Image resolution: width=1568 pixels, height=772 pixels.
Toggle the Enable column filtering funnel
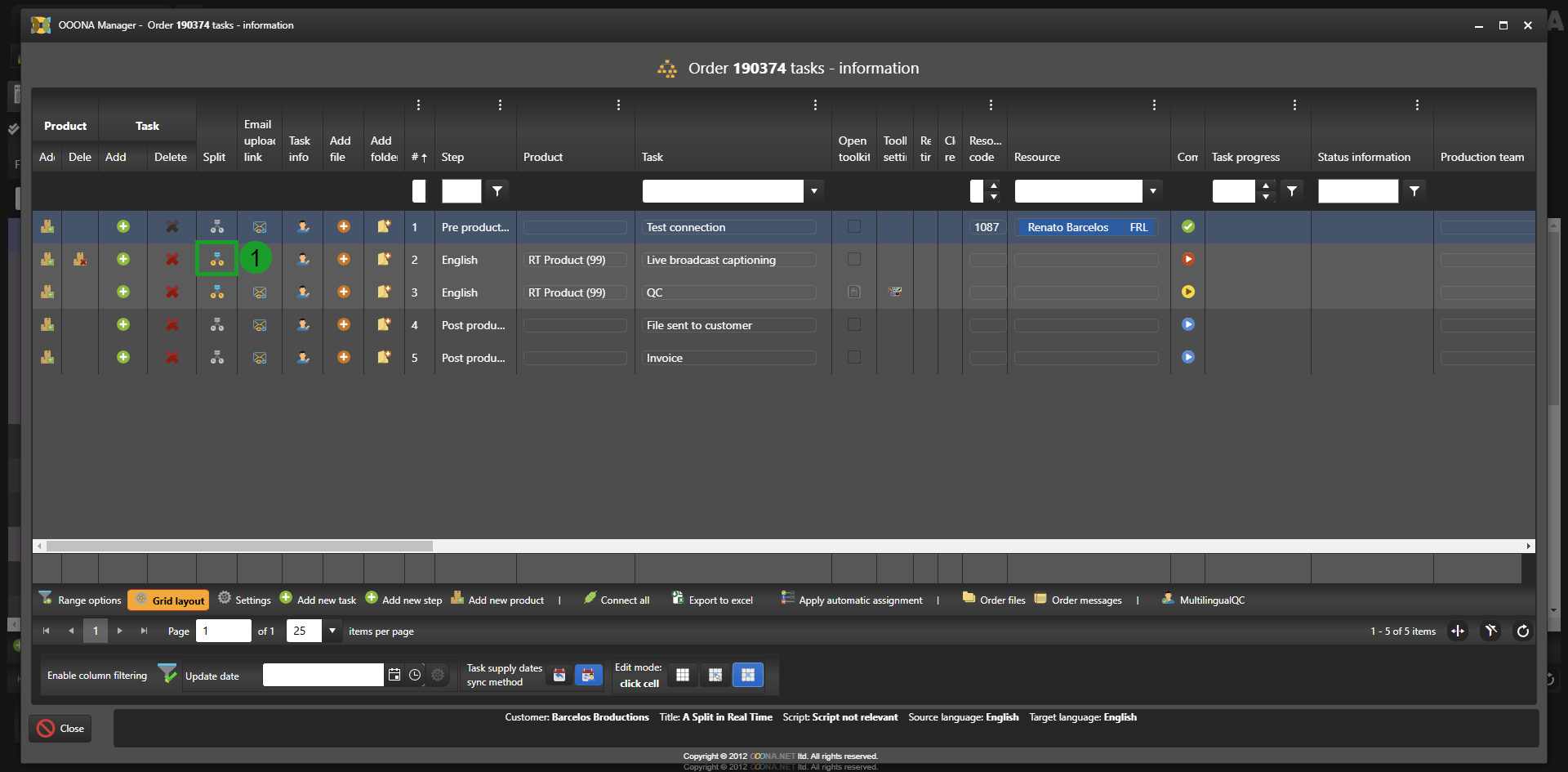point(167,674)
